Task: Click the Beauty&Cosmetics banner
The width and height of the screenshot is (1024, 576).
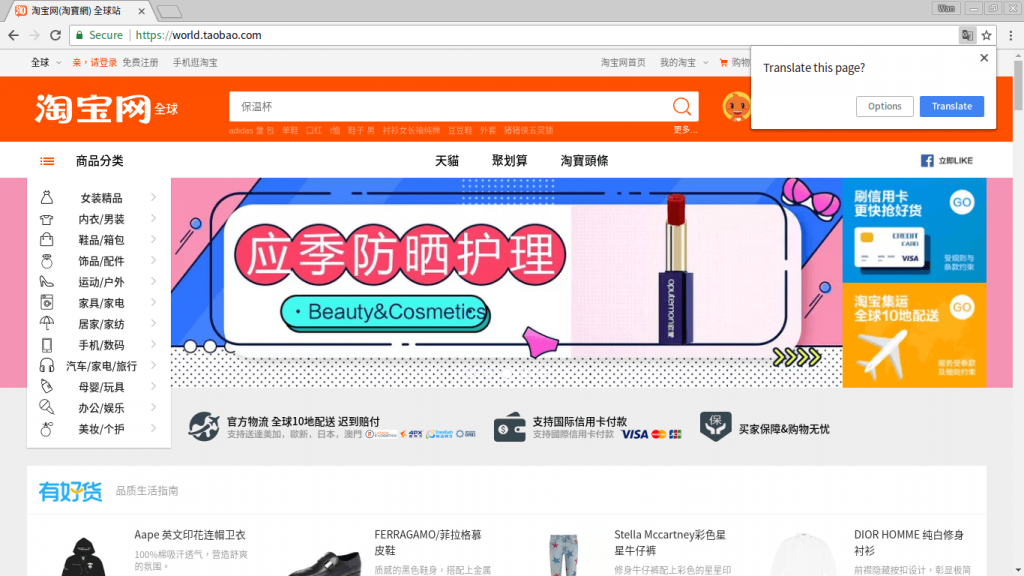Action: click(507, 282)
